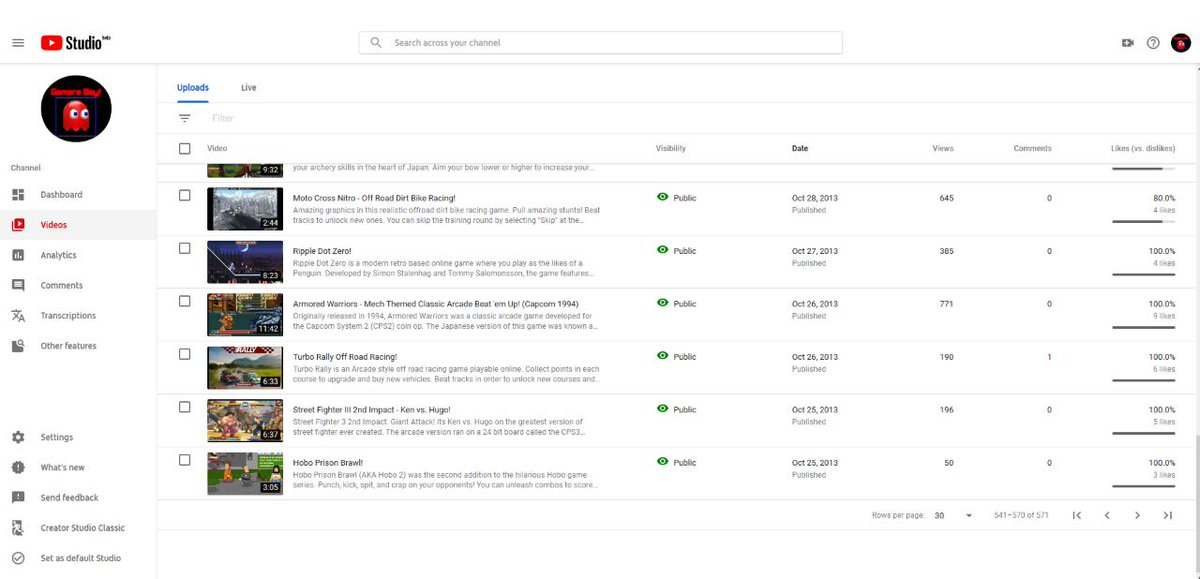This screenshot has height=579, width=1200.
Task: Click the Set as default Studio icon
Action: coord(18,558)
